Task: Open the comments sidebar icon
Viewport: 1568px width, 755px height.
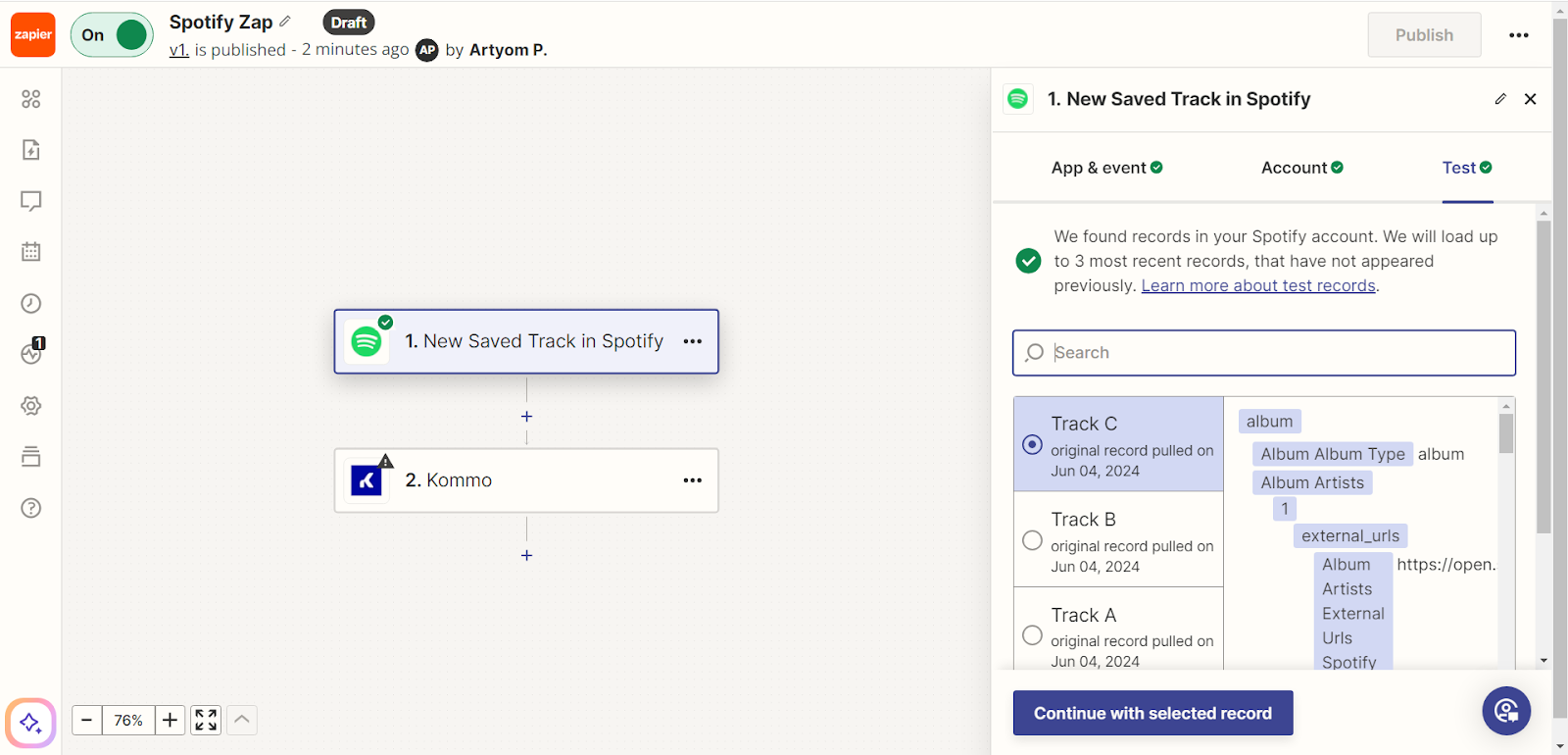Action: (31, 201)
